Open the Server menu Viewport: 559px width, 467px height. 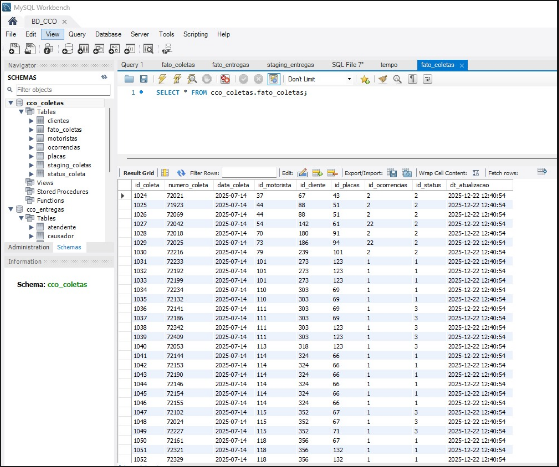tap(139, 35)
